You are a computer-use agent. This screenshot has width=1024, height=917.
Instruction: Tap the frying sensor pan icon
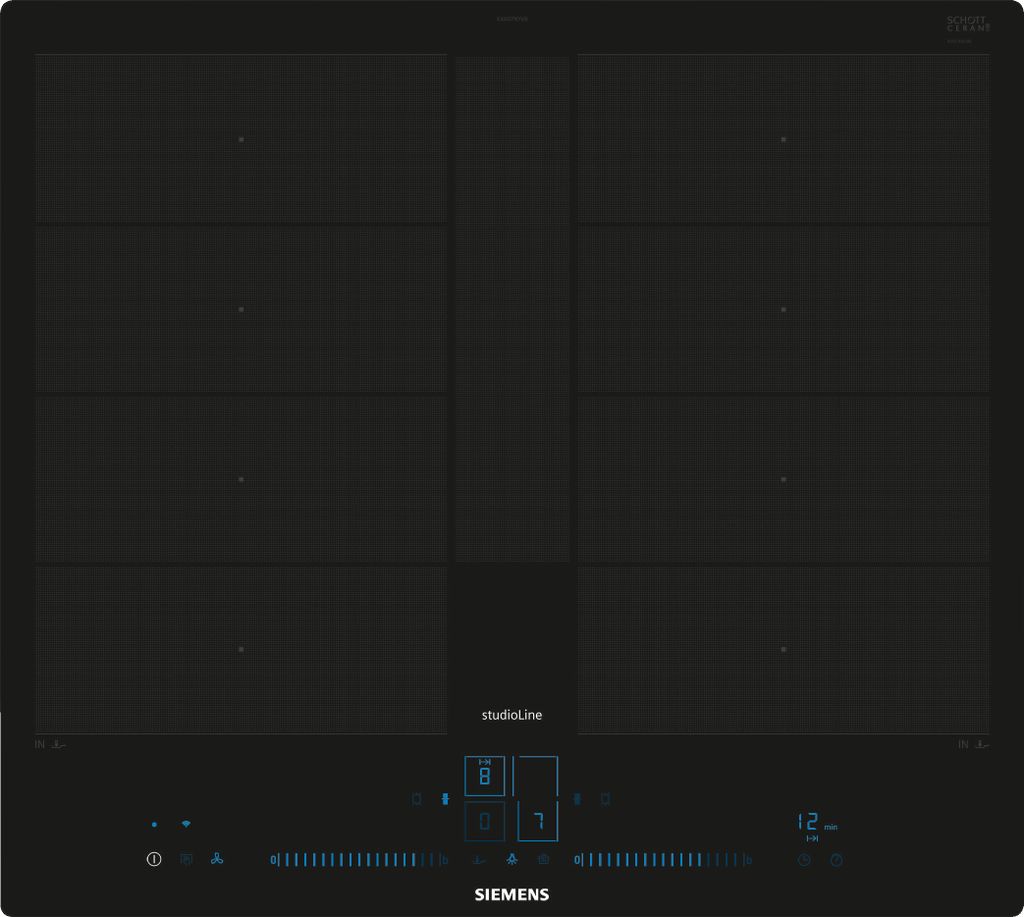pos(479,859)
